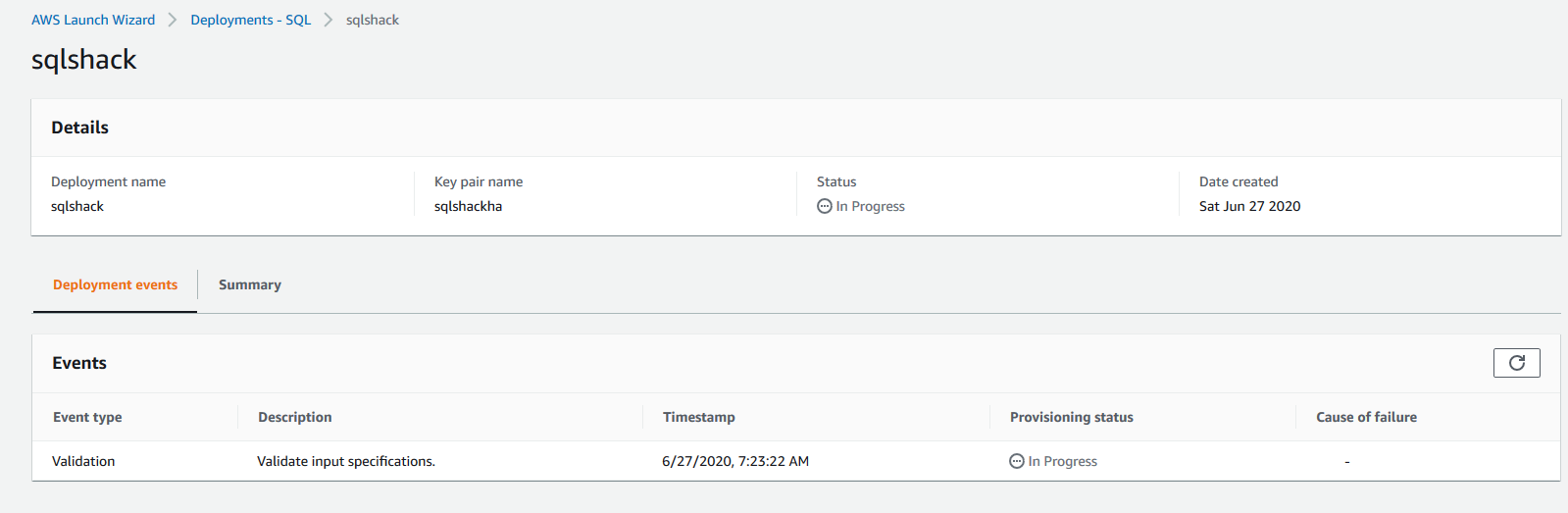Click the Timestamp column header

tap(699, 417)
